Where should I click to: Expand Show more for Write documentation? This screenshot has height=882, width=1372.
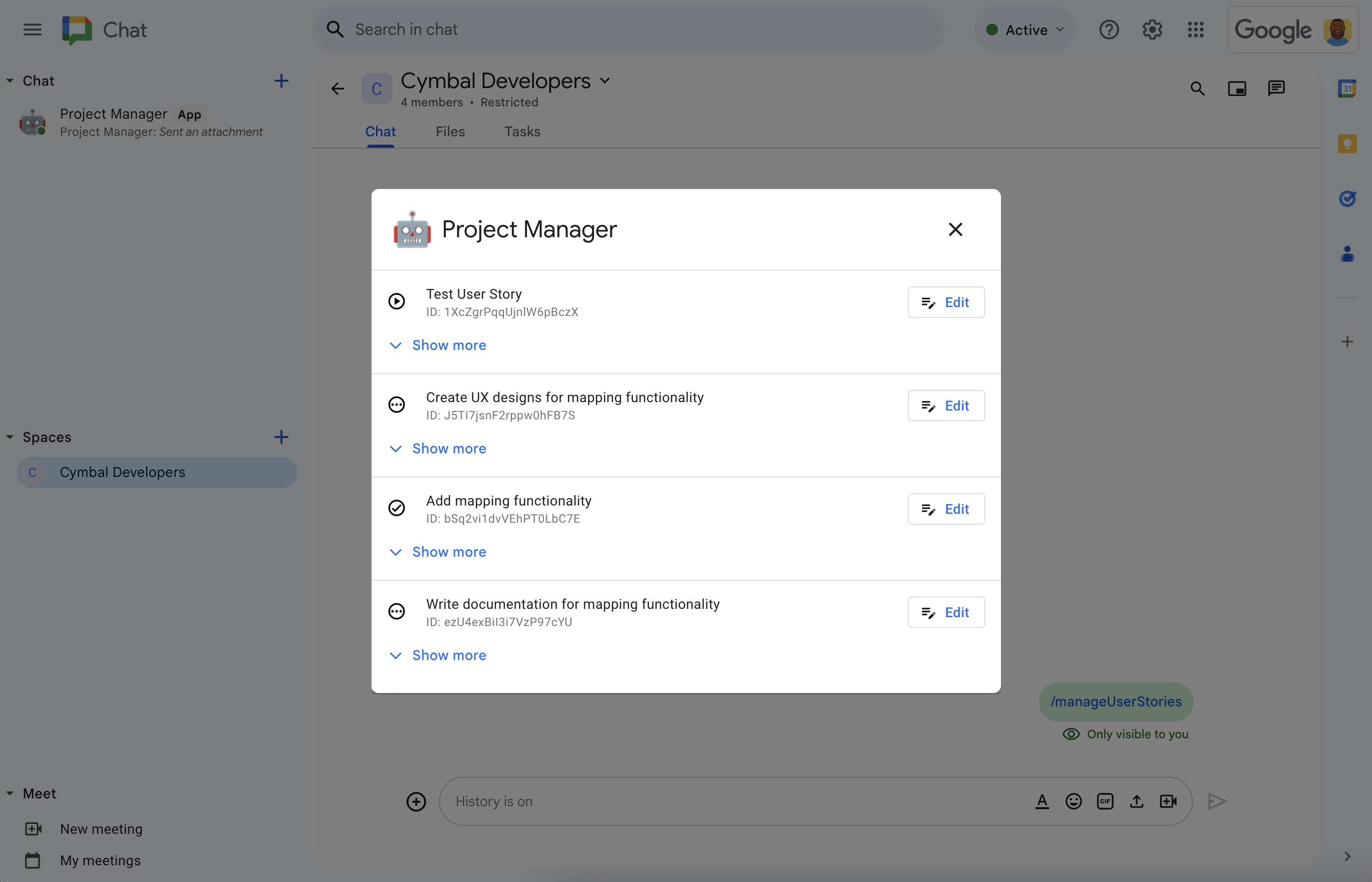click(449, 655)
